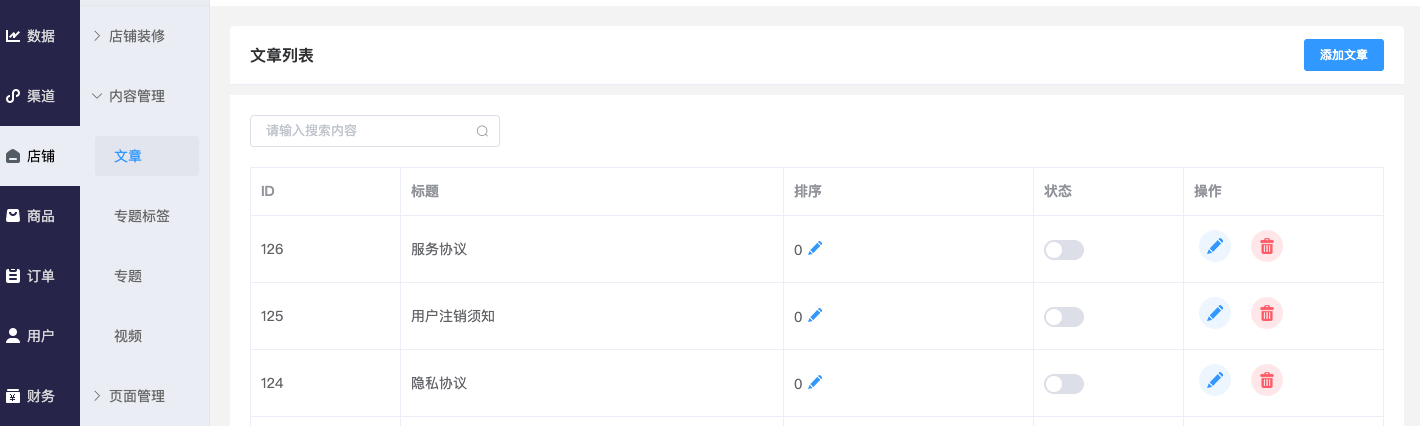Click the sort-order pencil for 隐私协议
The height and width of the screenshot is (426, 1420).
(815, 382)
